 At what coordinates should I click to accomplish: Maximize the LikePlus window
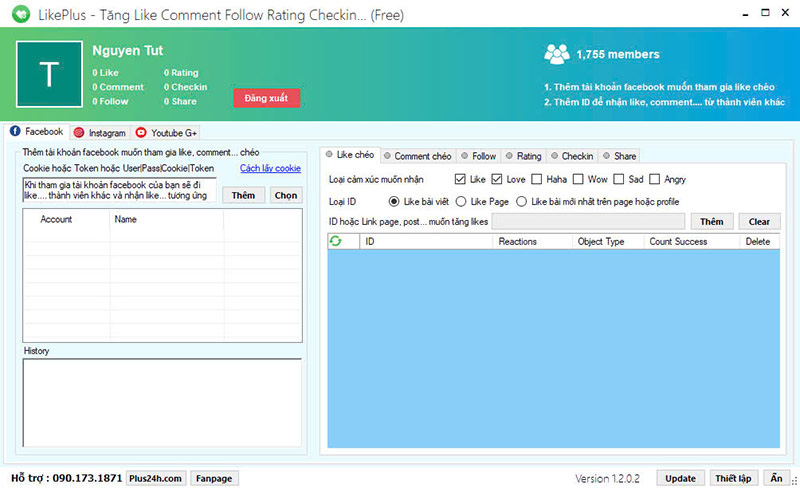click(x=765, y=12)
